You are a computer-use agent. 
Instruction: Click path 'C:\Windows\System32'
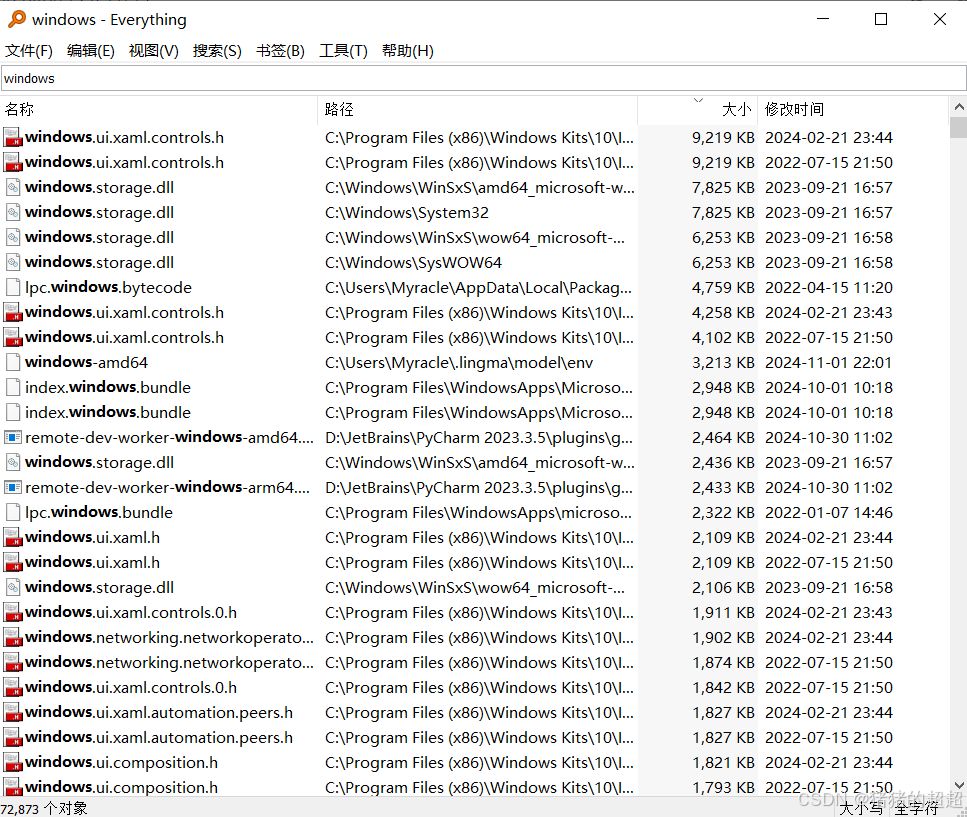(407, 213)
